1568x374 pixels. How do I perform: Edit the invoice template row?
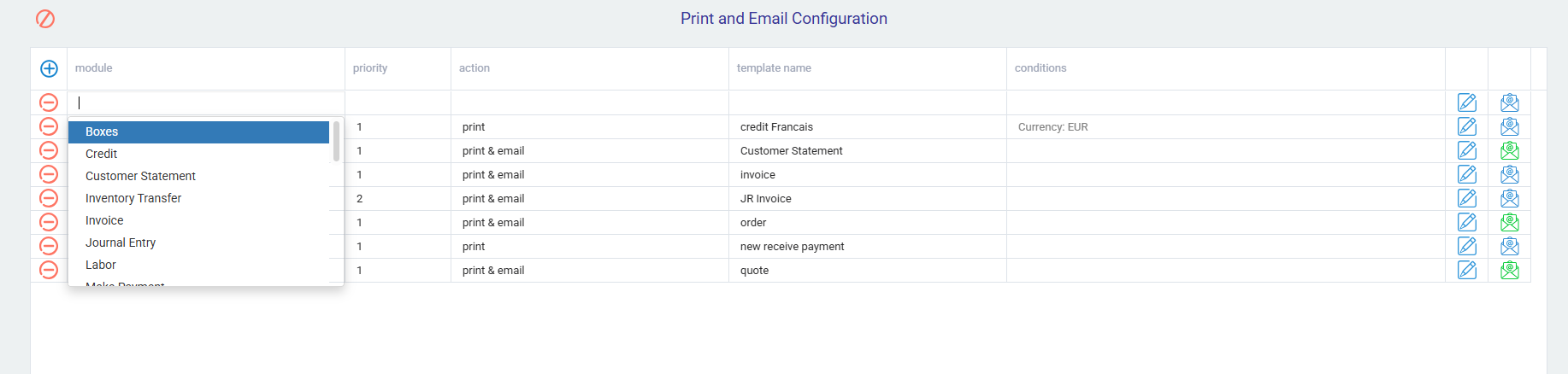point(1466,174)
